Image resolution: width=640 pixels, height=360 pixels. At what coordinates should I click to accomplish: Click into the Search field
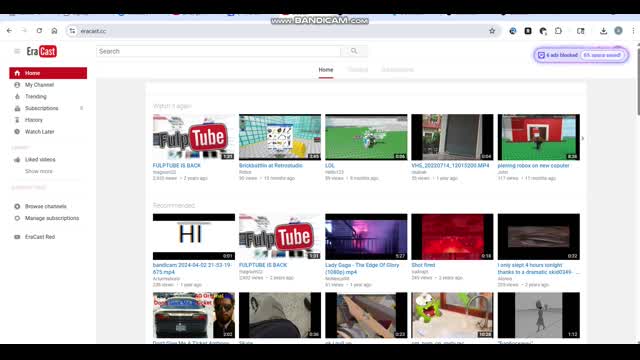[x=218, y=51]
